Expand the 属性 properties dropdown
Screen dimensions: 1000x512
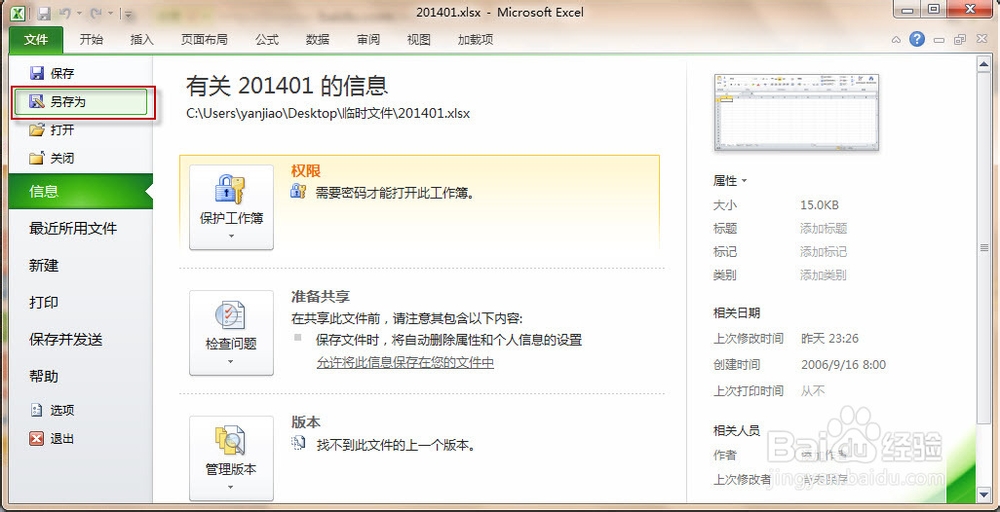click(x=730, y=181)
